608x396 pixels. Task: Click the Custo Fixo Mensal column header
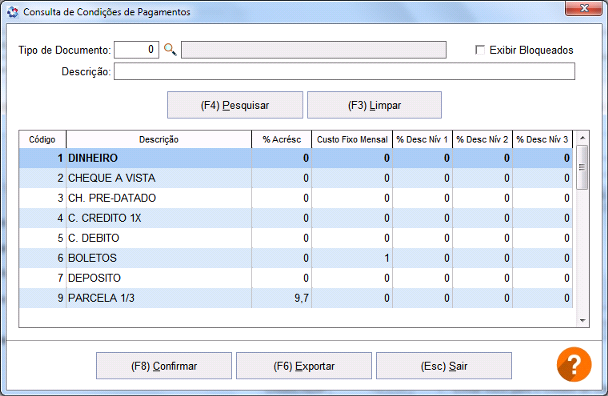click(352, 140)
